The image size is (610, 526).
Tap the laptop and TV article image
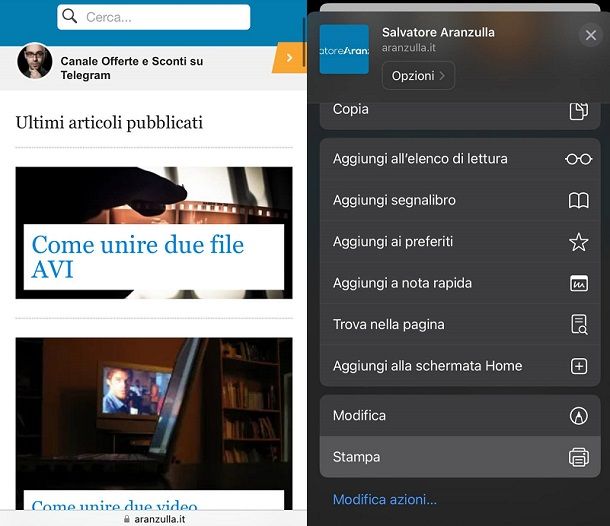point(154,413)
